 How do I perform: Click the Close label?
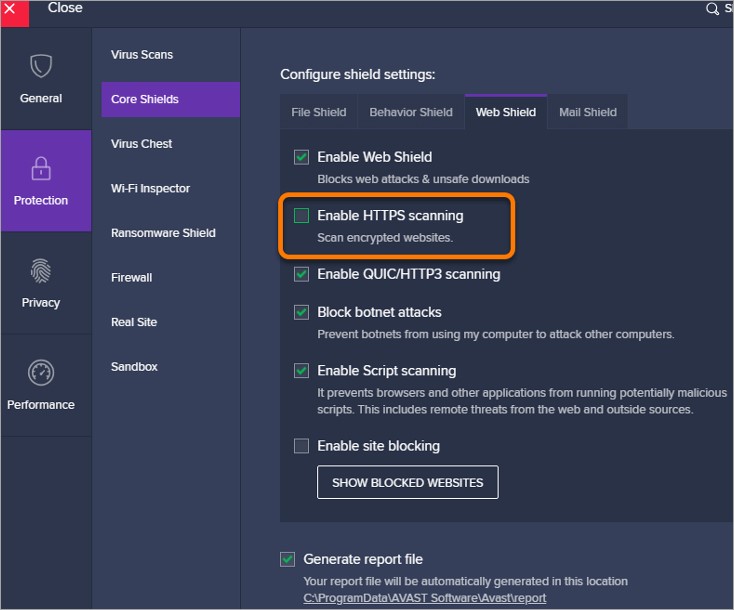click(65, 8)
